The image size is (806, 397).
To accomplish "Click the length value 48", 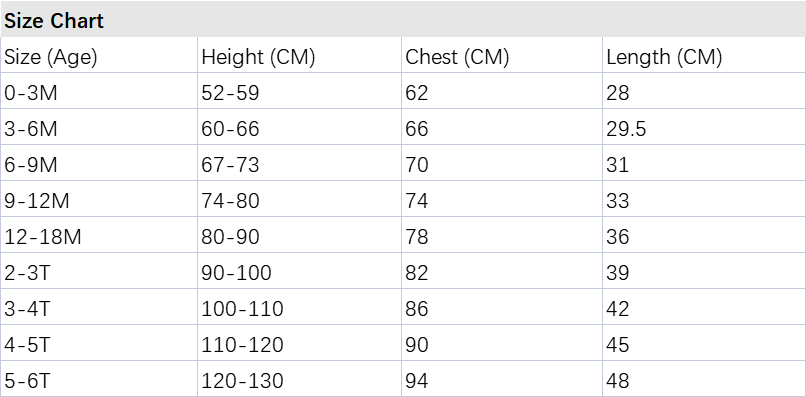I will (x=618, y=381).
